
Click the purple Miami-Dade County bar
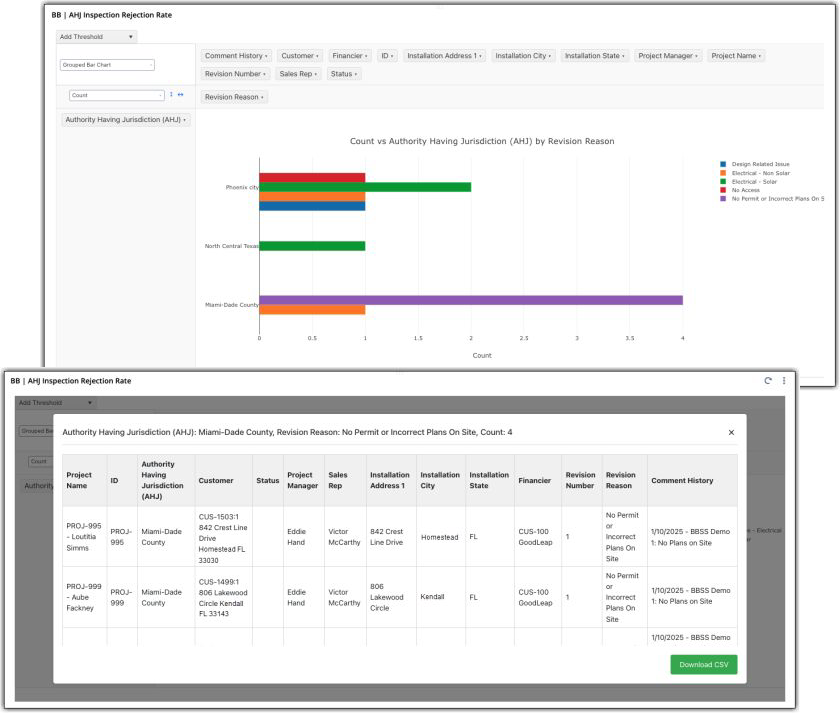(x=470, y=298)
